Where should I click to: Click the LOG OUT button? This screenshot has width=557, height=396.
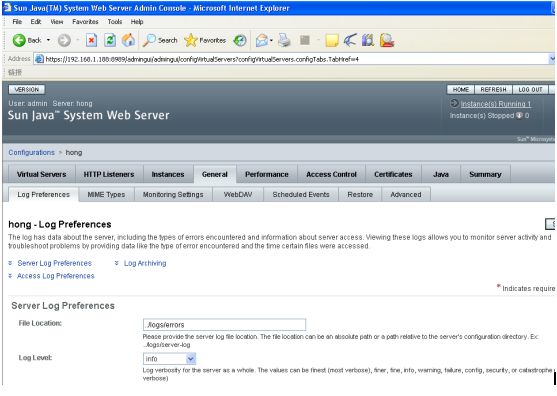[x=530, y=89]
